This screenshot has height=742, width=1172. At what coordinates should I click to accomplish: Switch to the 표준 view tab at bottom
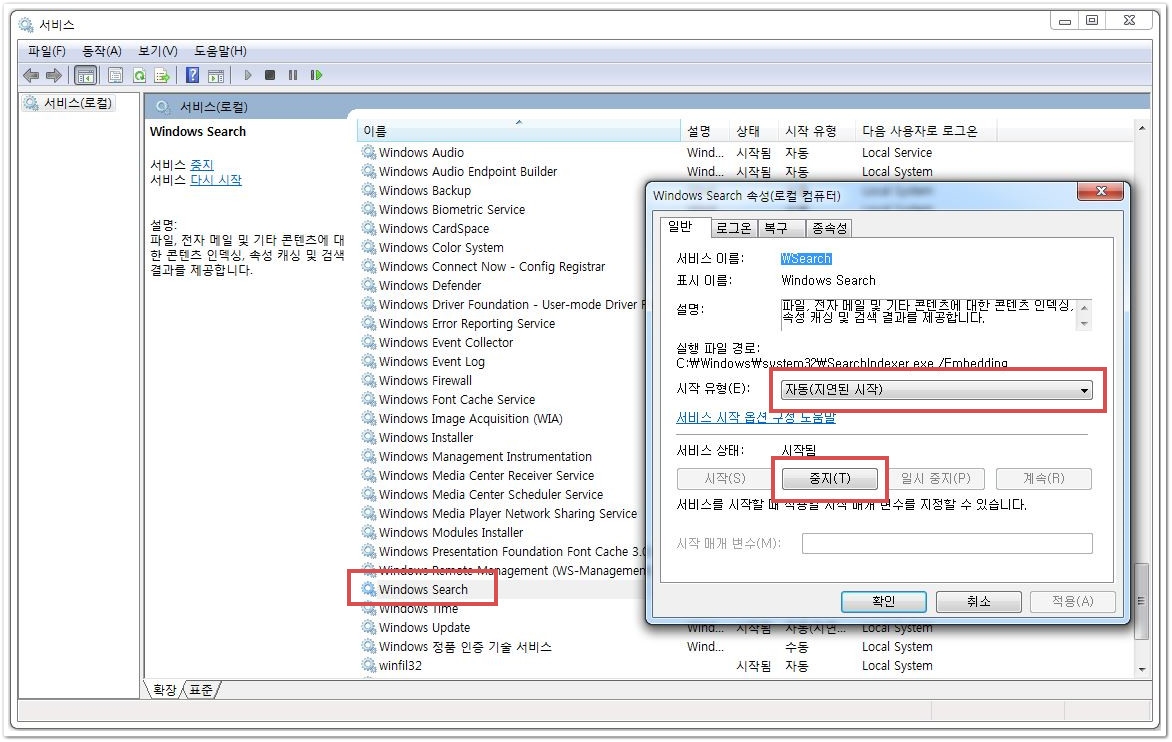201,689
